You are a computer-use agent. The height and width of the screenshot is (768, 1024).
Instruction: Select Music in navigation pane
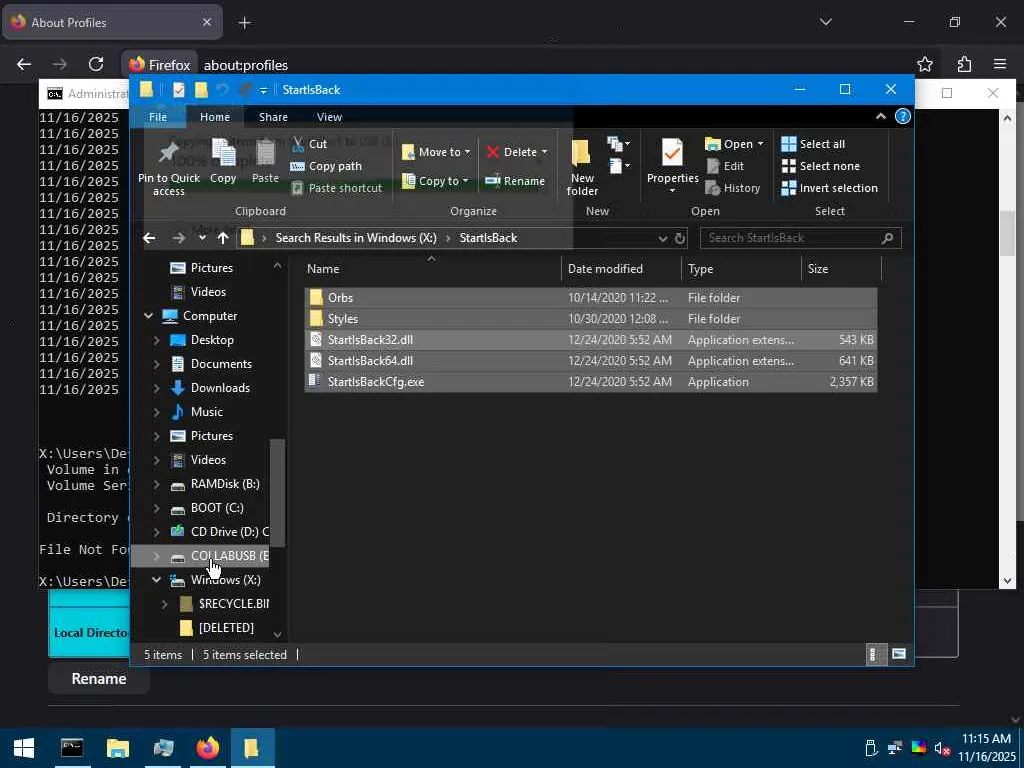point(206,412)
